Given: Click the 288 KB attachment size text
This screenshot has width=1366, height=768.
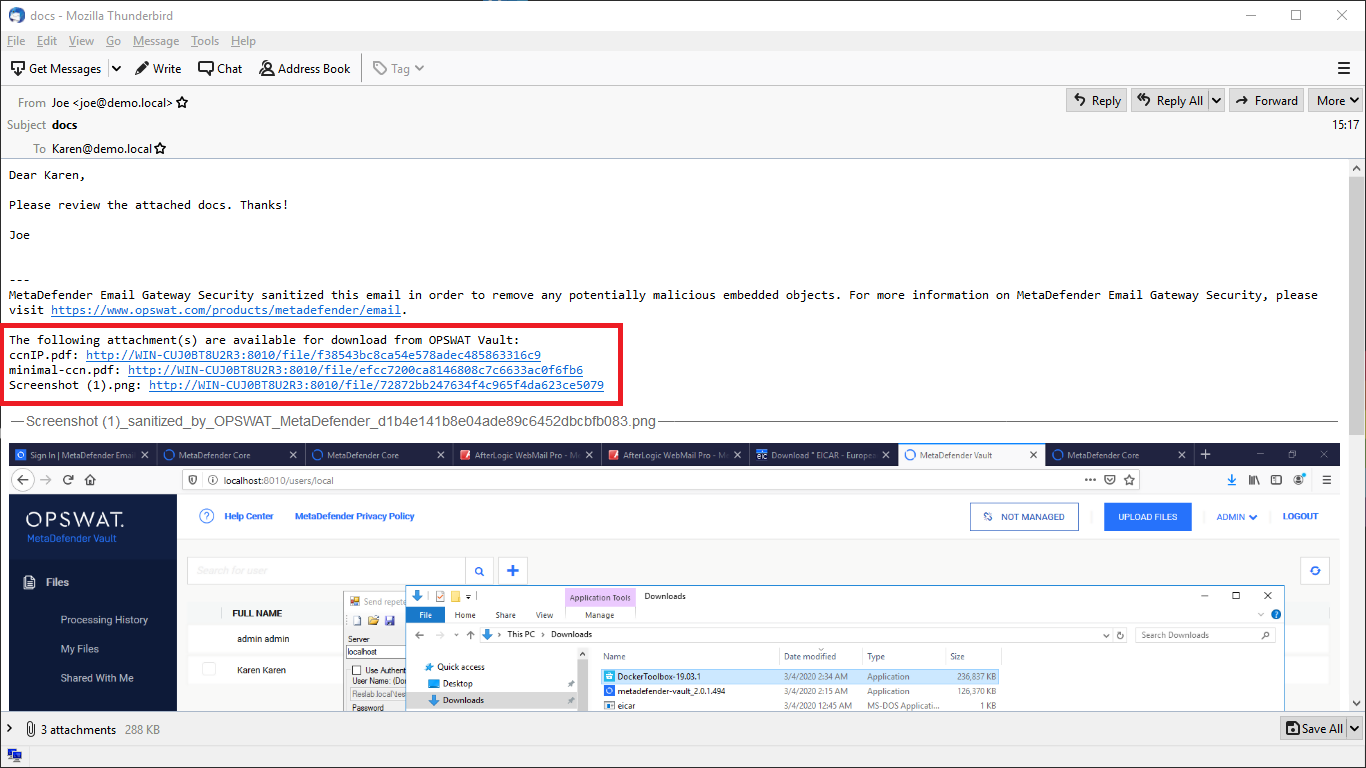Looking at the screenshot, I should point(142,730).
